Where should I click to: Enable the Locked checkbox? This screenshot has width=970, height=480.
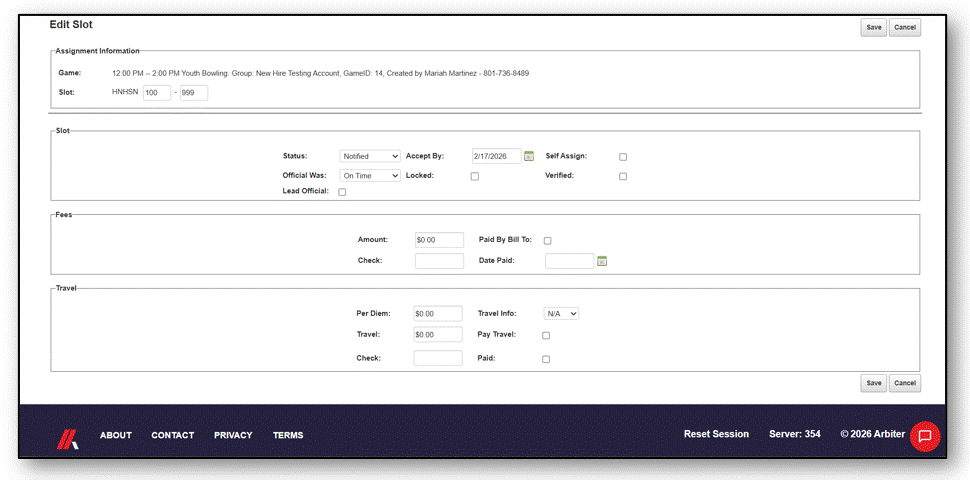[x=474, y=176]
